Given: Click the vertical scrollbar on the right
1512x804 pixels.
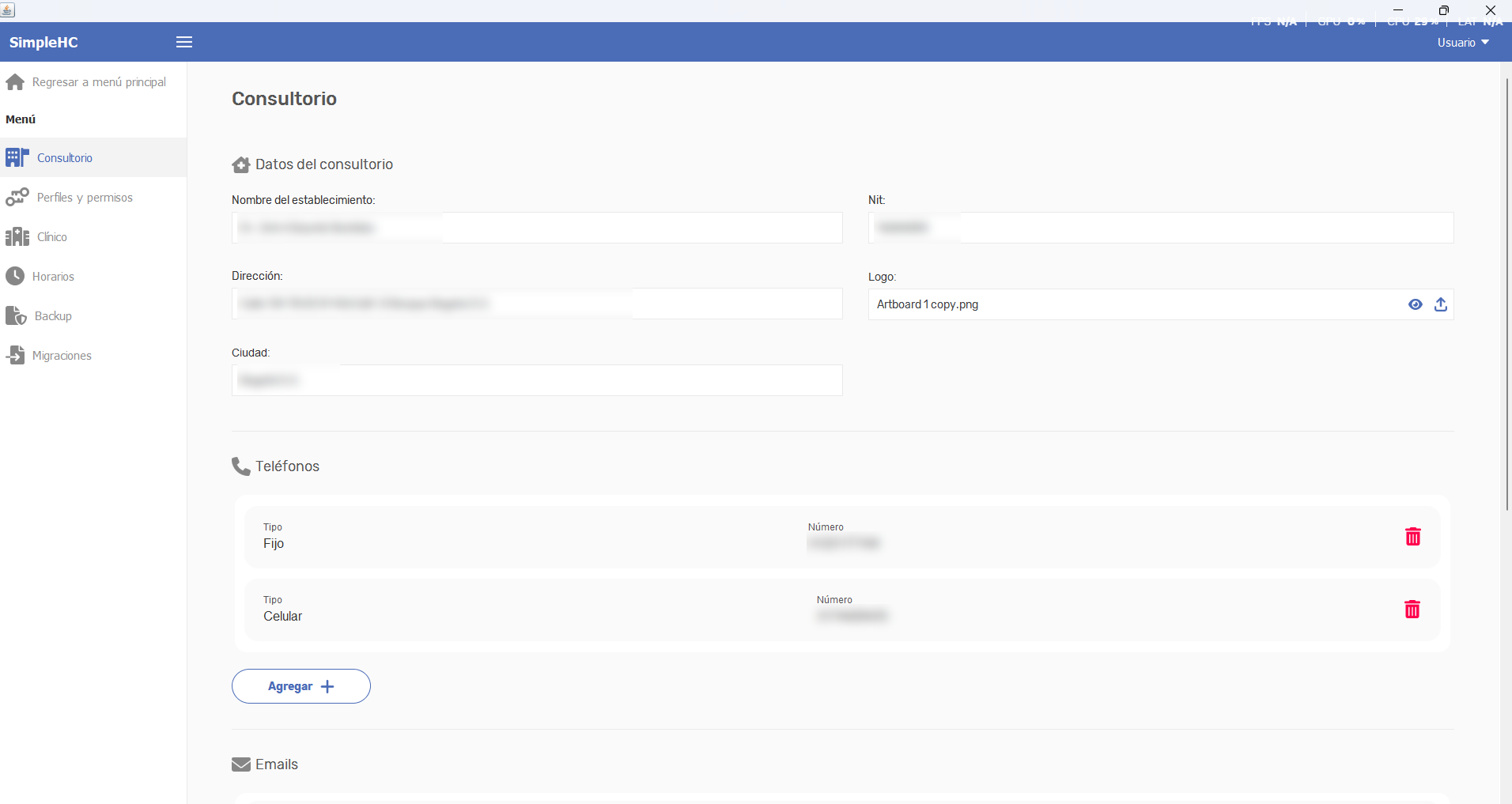Looking at the screenshot, I should point(1506,294).
